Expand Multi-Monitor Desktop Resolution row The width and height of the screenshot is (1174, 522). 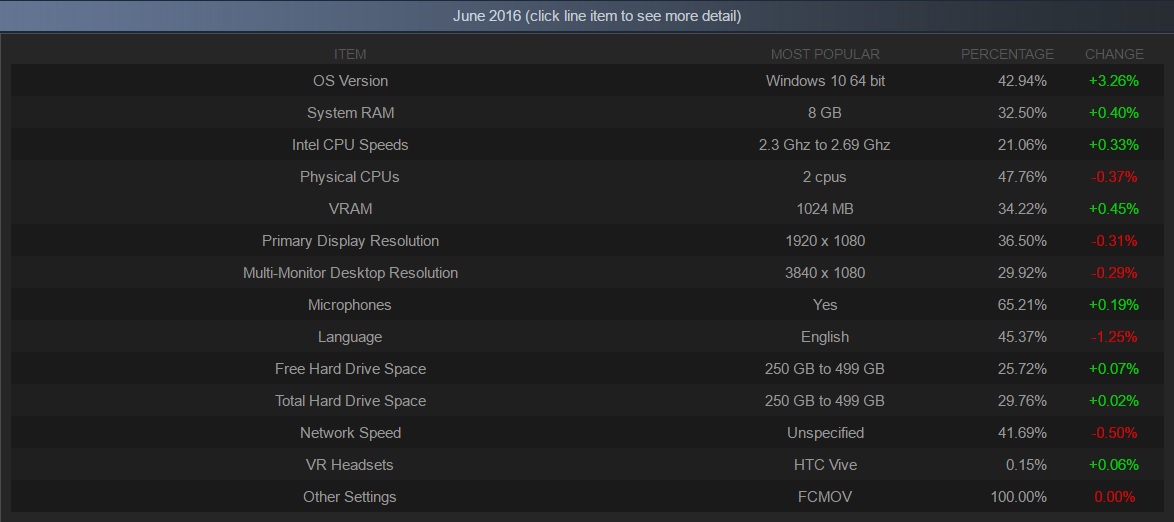click(x=350, y=273)
